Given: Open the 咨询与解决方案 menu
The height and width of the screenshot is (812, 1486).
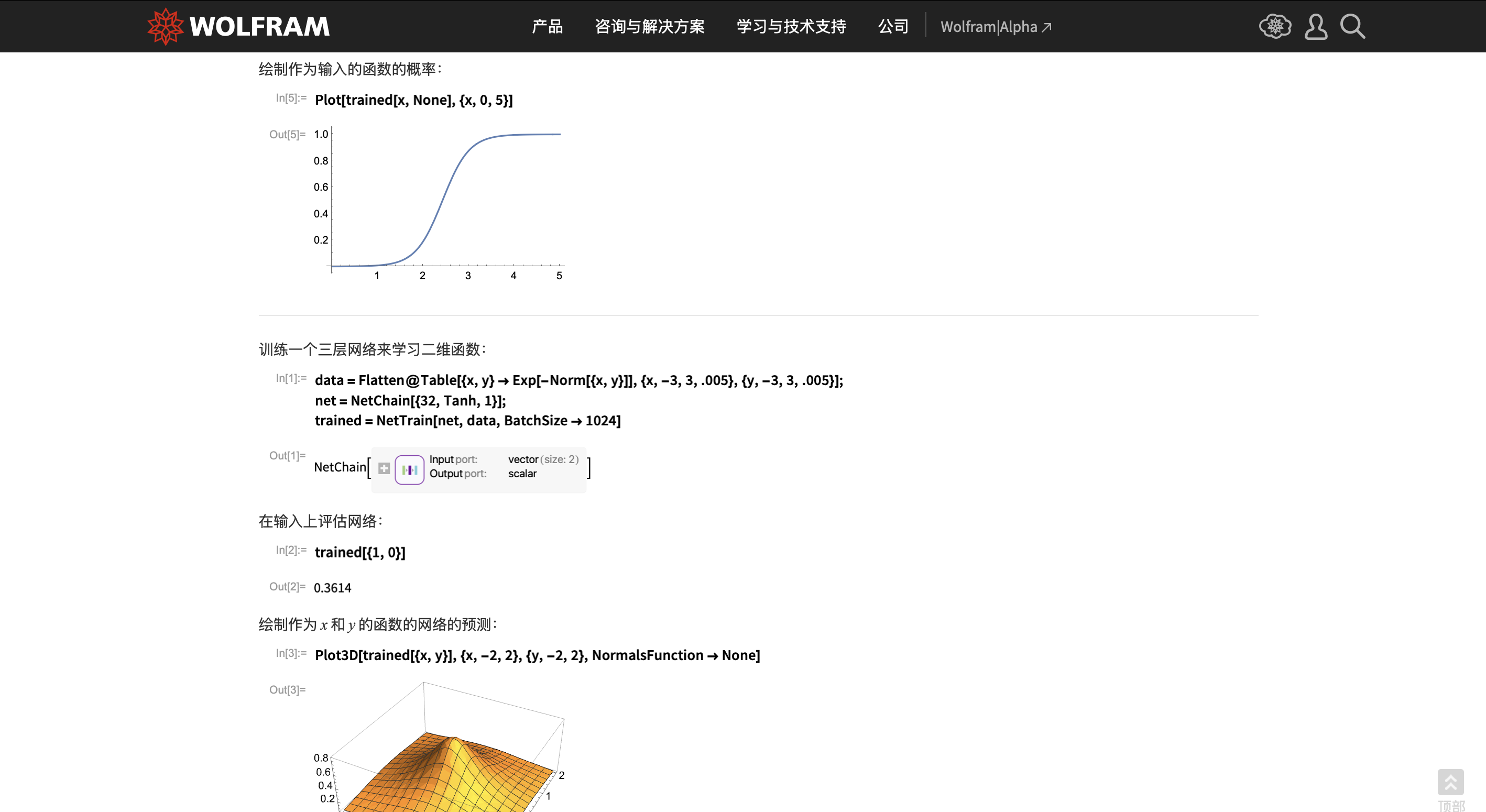Looking at the screenshot, I should 650,27.
